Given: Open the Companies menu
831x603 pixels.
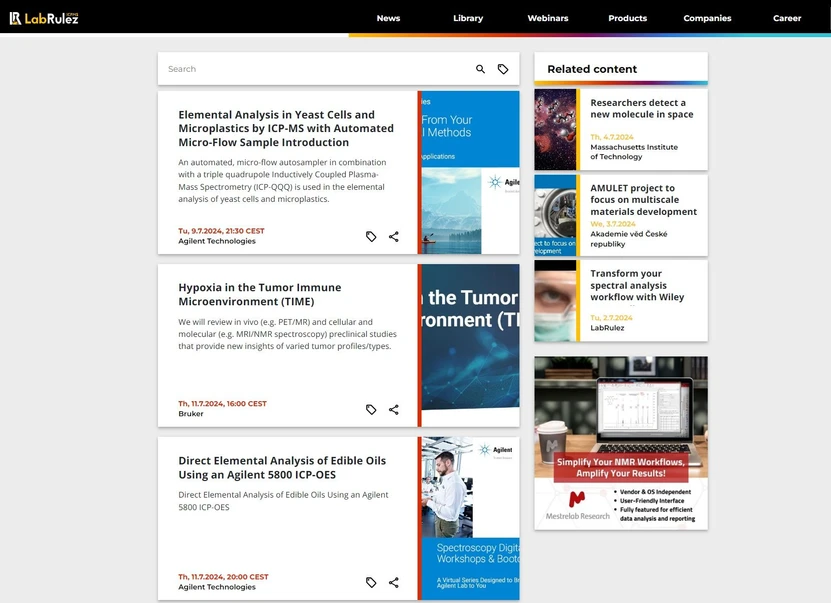Looking at the screenshot, I should coord(707,18).
